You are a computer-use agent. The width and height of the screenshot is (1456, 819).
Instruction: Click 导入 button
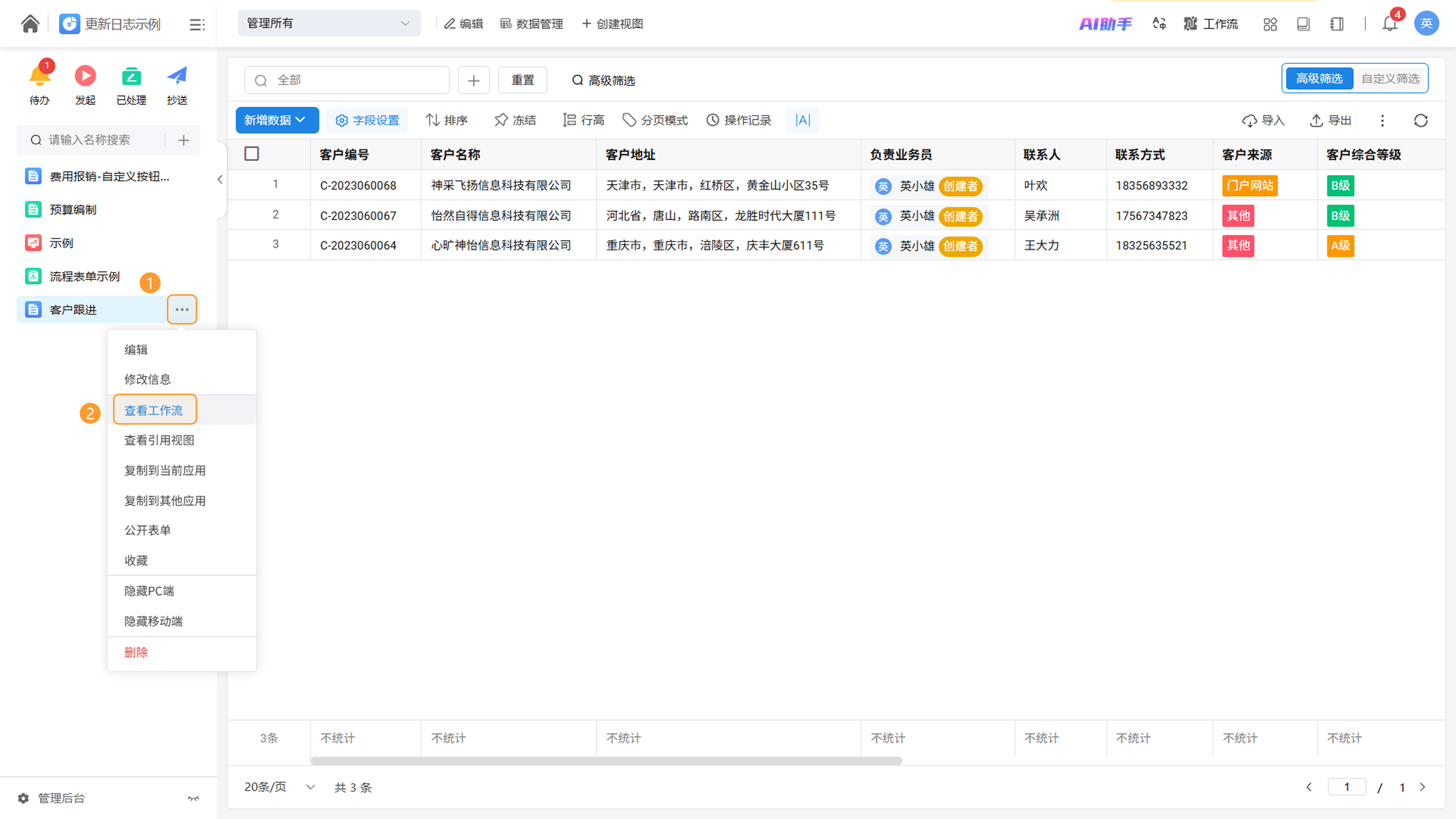tap(1263, 121)
